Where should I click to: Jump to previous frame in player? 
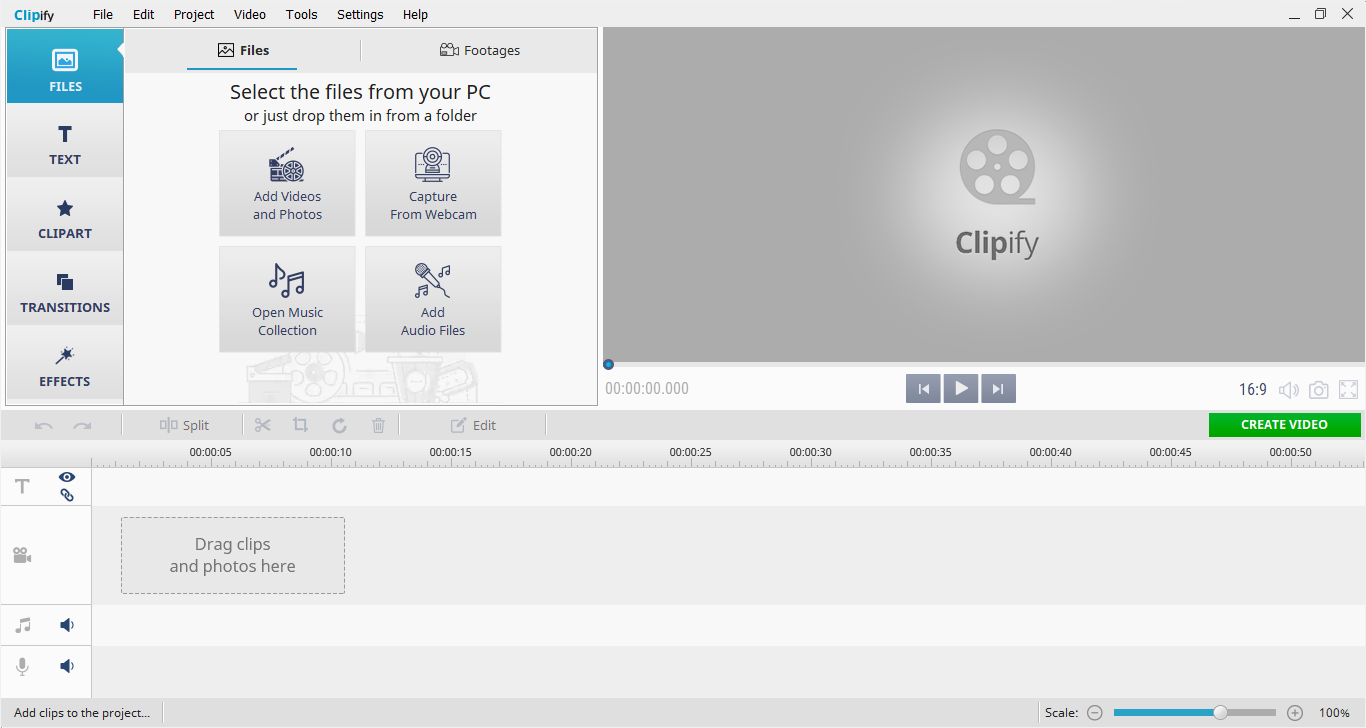923,389
